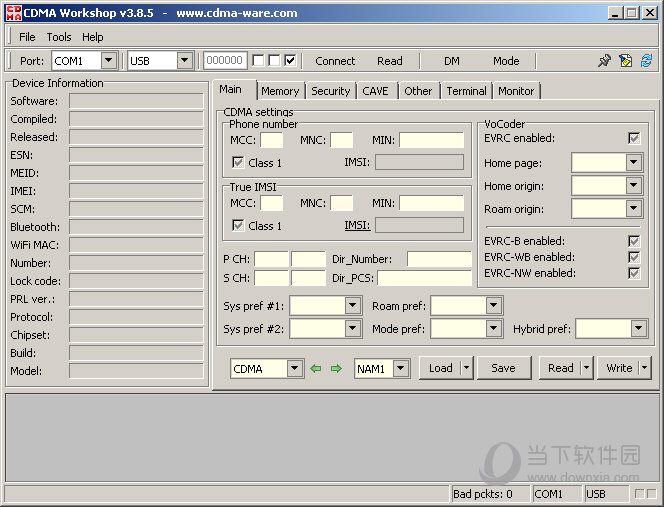Click the green left arrow icon
The width and height of the screenshot is (664, 507).
click(315, 368)
